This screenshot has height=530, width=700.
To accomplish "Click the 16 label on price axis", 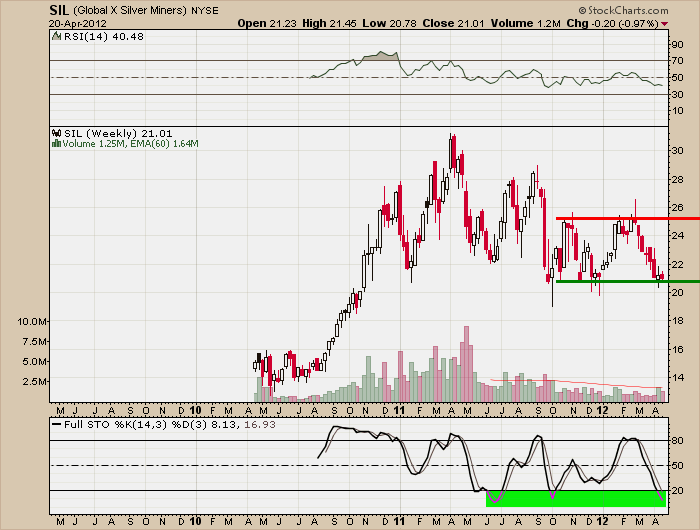I will click(678, 349).
